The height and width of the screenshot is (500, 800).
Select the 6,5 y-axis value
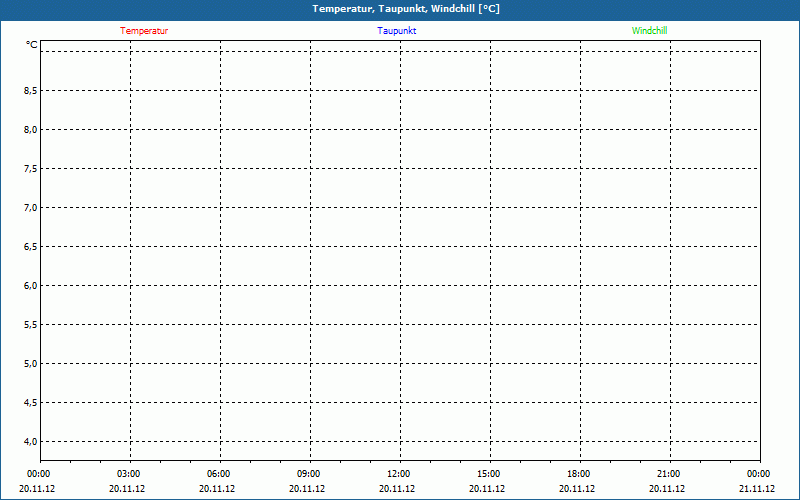pyautogui.click(x=31, y=246)
